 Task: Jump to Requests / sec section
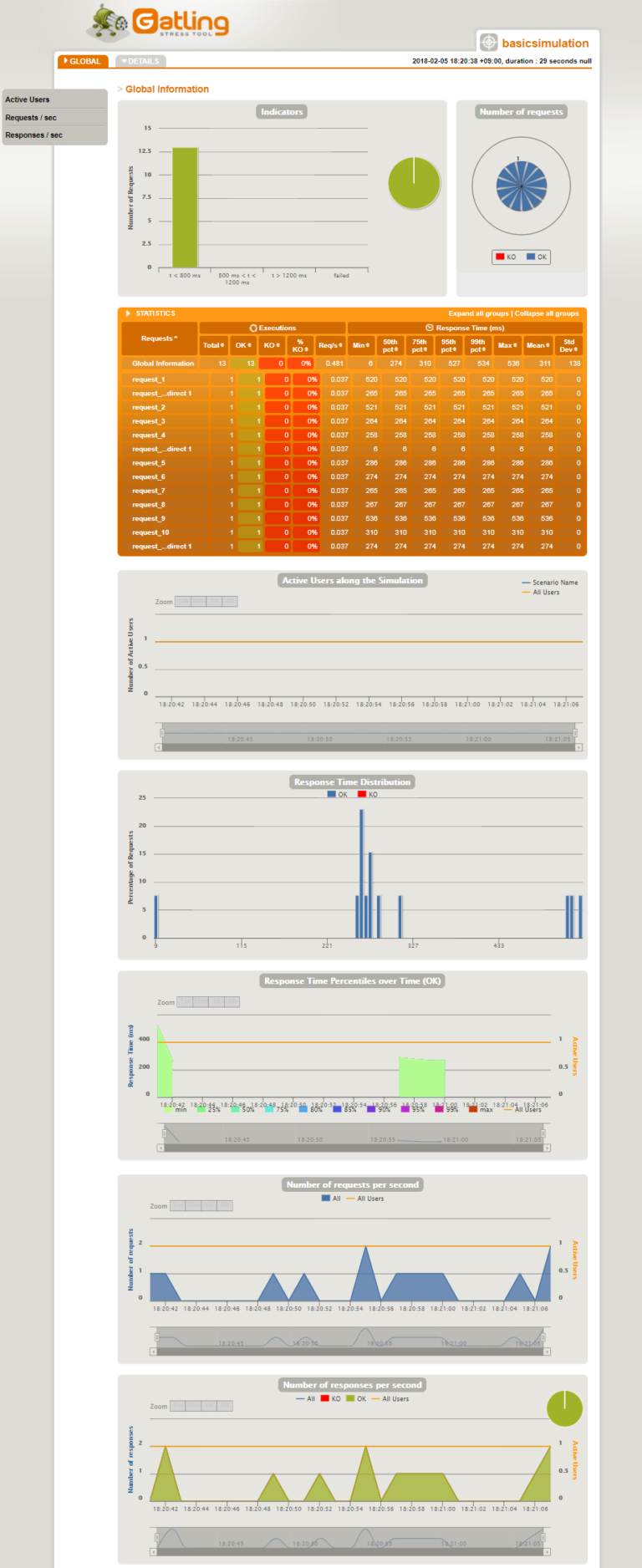click(31, 118)
